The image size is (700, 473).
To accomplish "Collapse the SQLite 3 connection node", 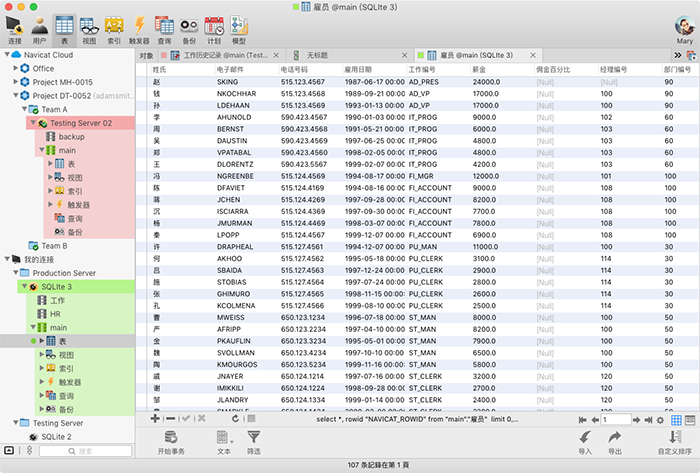I will pos(24,286).
